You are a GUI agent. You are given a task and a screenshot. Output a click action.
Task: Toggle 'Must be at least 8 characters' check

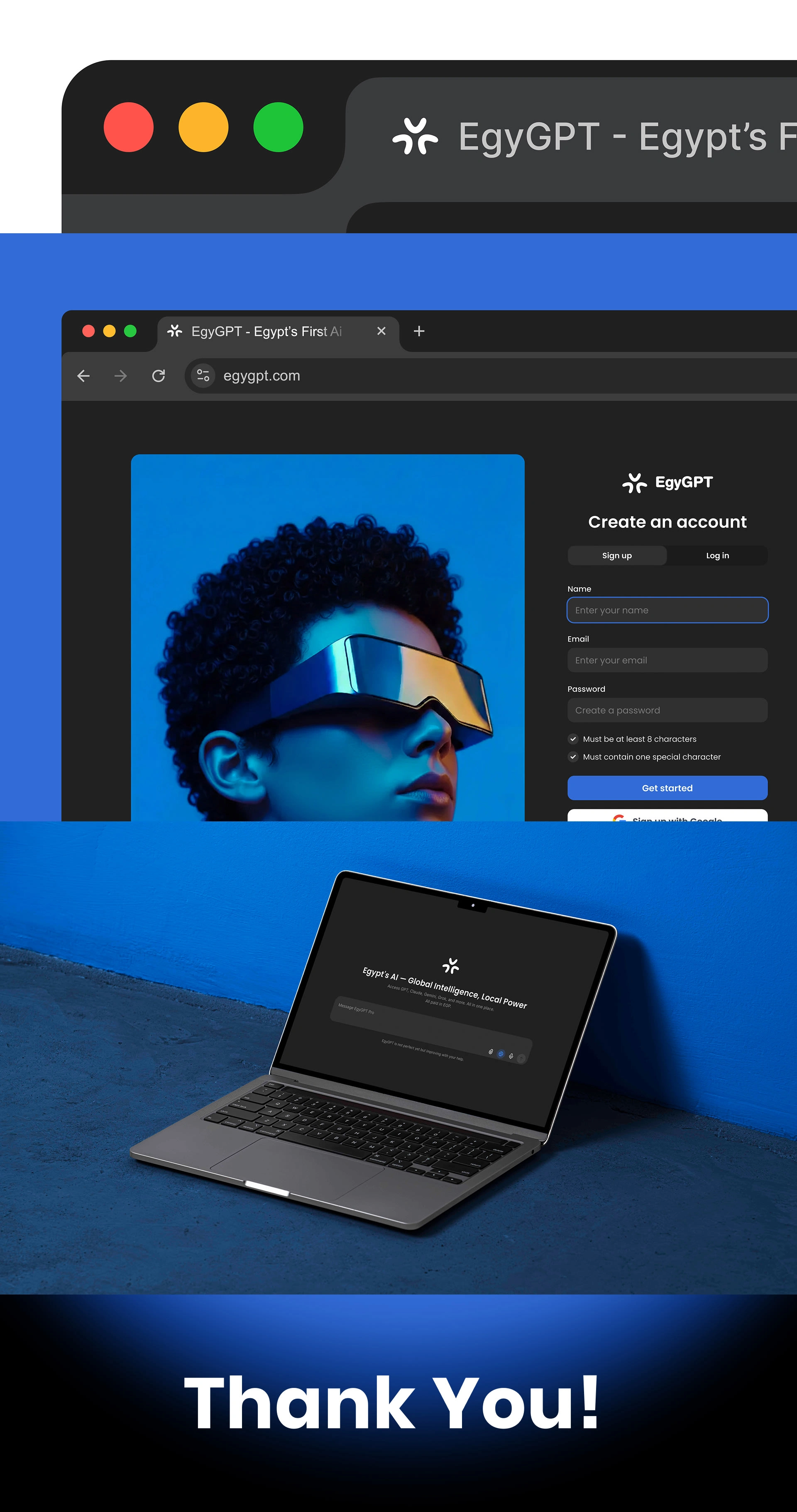[573, 739]
